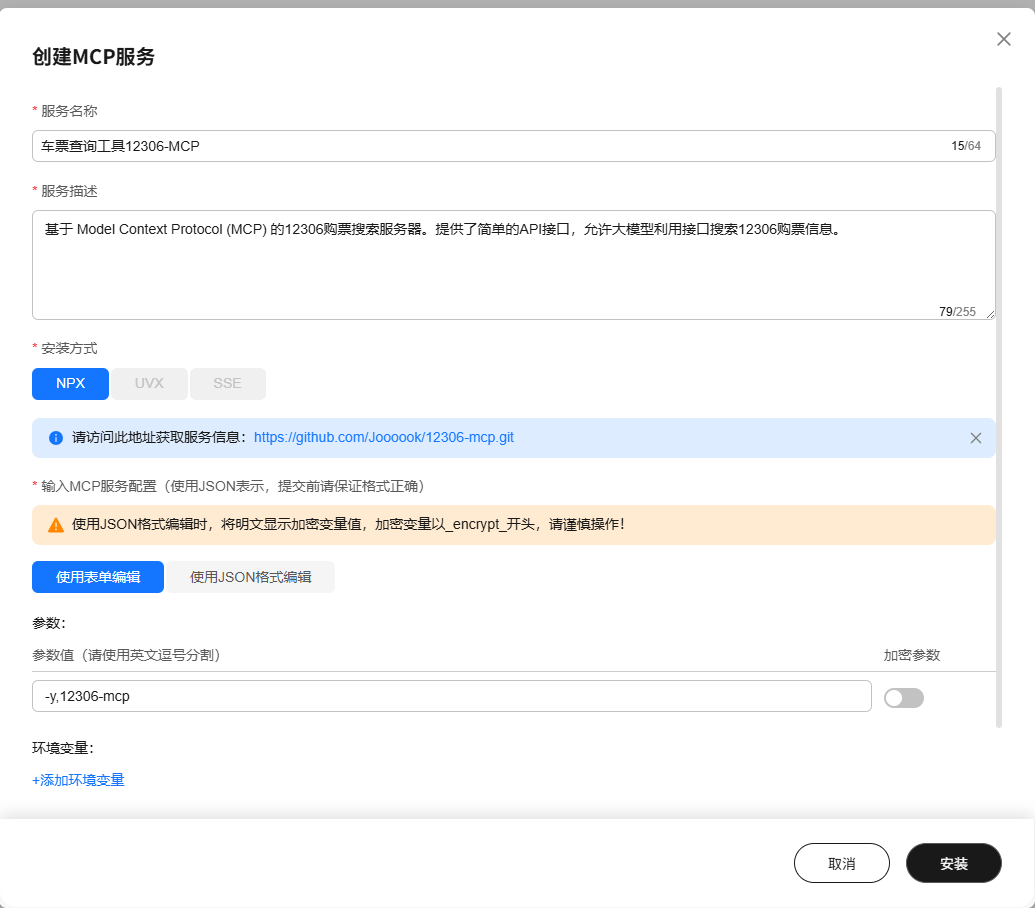Select NPX install method
The width and height of the screenshot is (1035, 908).
pos(71,383)
